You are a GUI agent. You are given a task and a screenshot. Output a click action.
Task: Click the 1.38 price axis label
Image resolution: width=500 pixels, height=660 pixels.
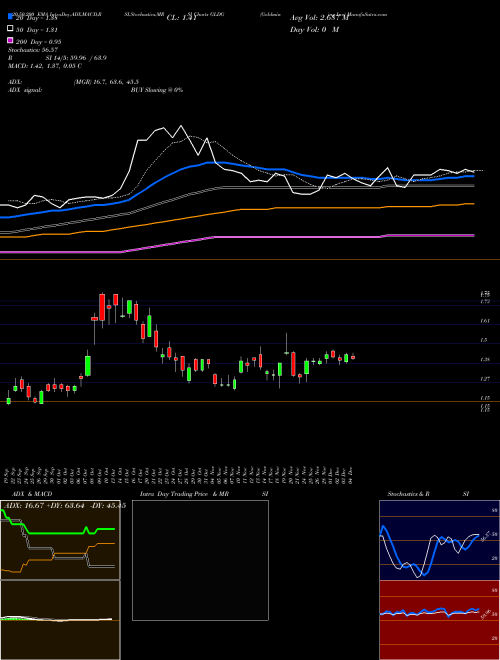[484, 359]
